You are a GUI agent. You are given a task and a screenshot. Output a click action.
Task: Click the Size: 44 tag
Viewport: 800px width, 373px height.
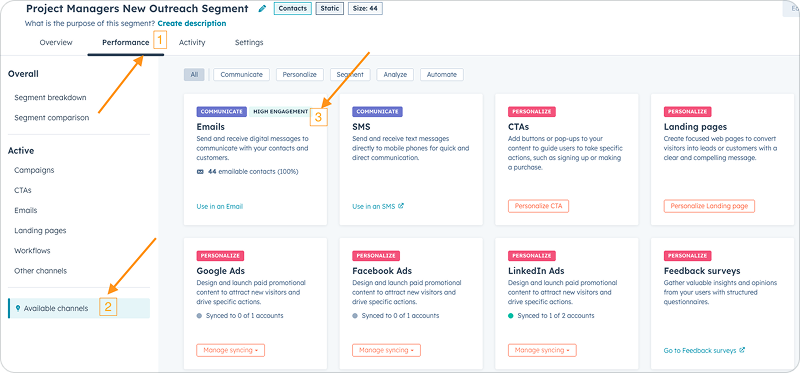[365, 9]
